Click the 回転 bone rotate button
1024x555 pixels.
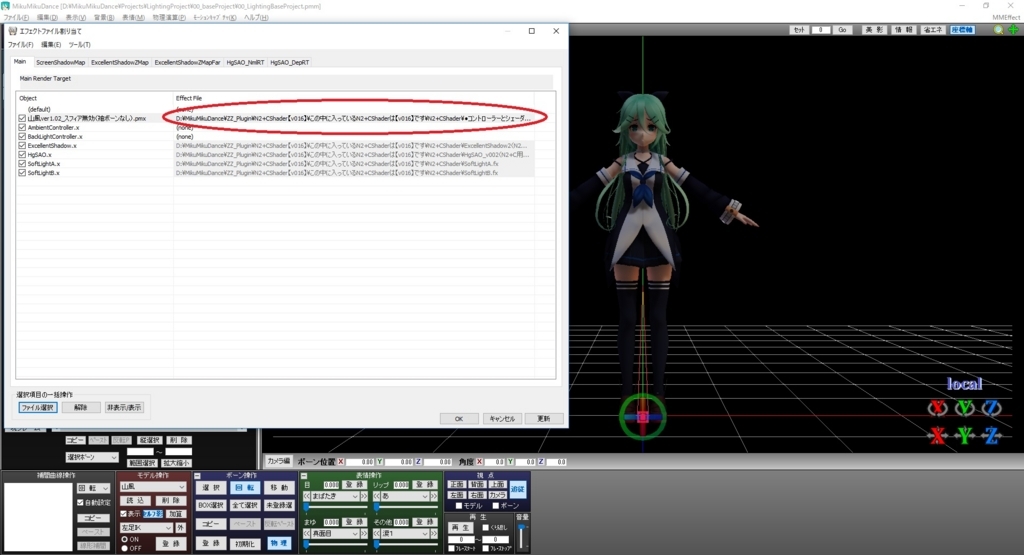point(245,488)
